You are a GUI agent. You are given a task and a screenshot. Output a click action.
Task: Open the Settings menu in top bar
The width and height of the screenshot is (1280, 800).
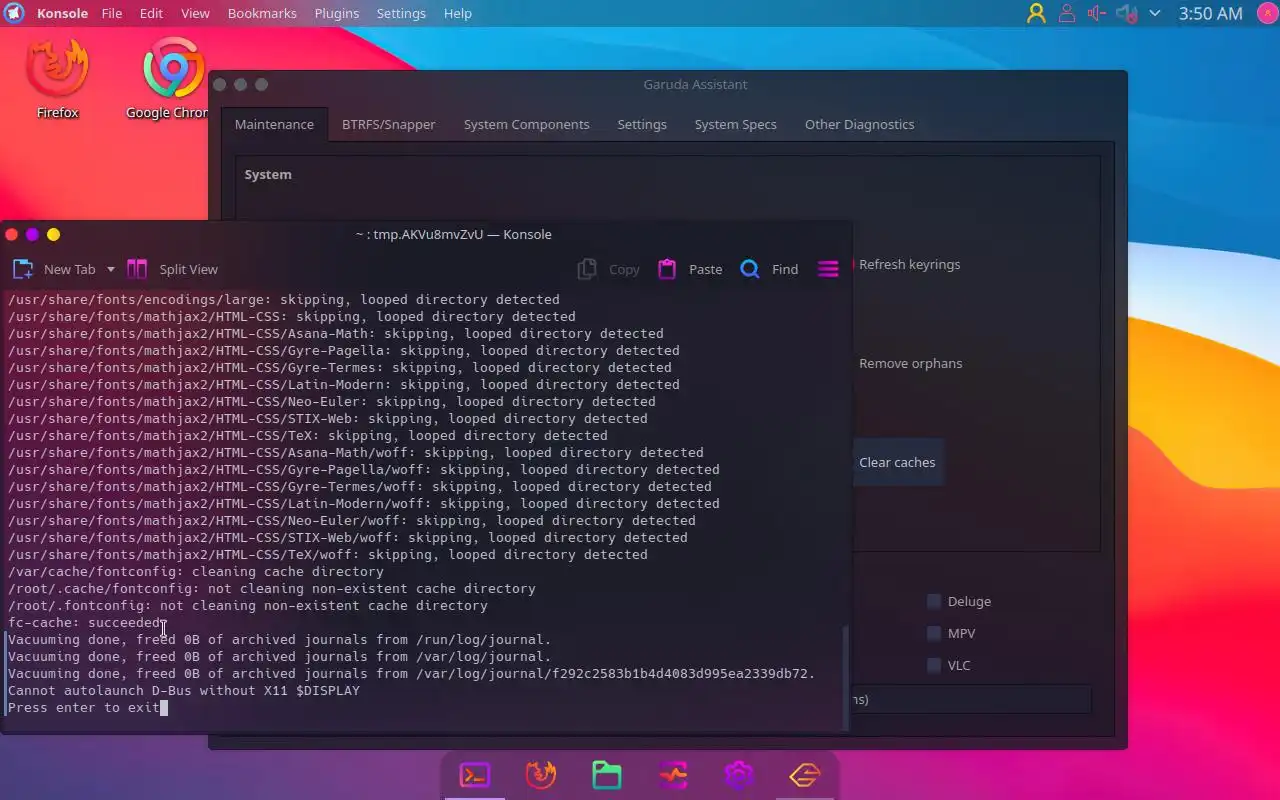coord(401,13)
